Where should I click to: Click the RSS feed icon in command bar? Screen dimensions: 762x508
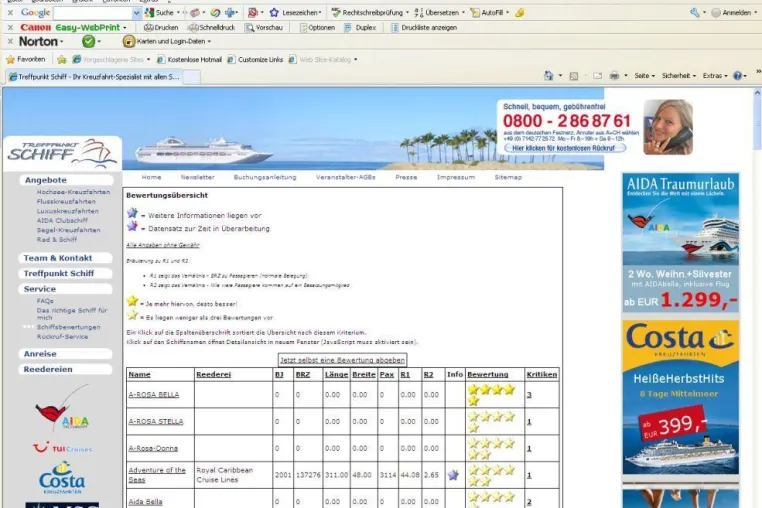point(574,76)
